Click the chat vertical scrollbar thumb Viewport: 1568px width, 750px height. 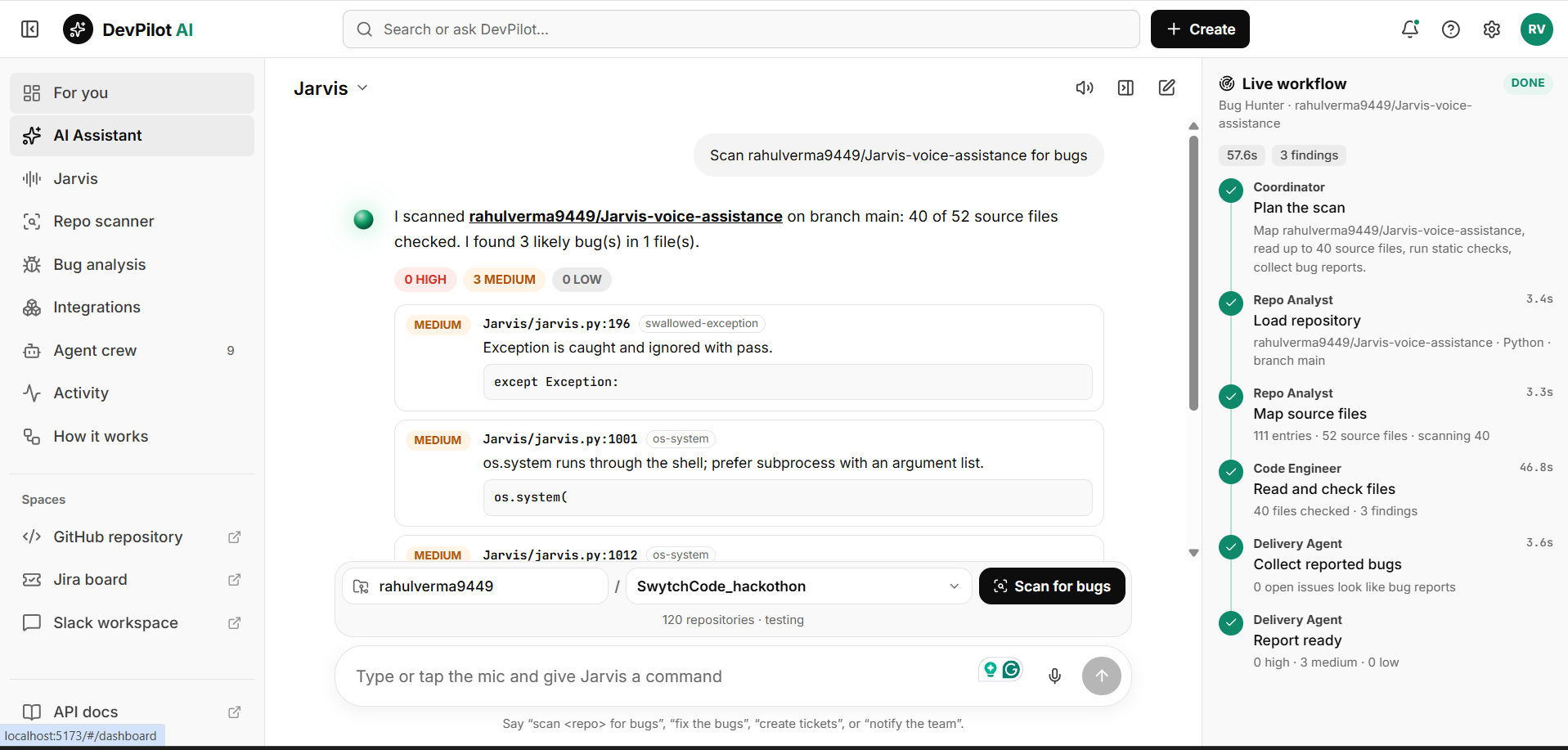coord(1193,273)
